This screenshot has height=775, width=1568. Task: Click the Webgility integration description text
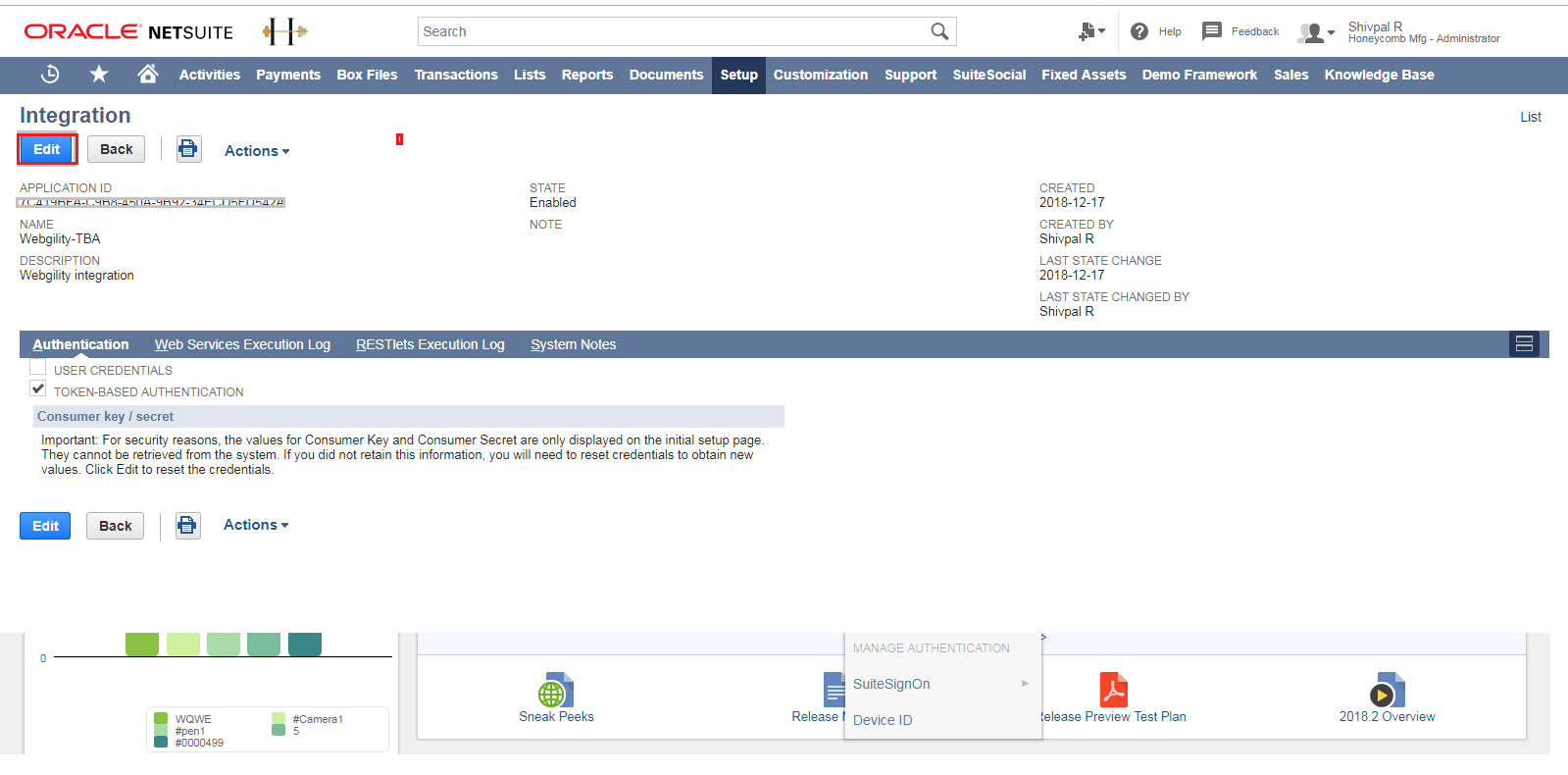pyautogui.click(x=76, y=276)
